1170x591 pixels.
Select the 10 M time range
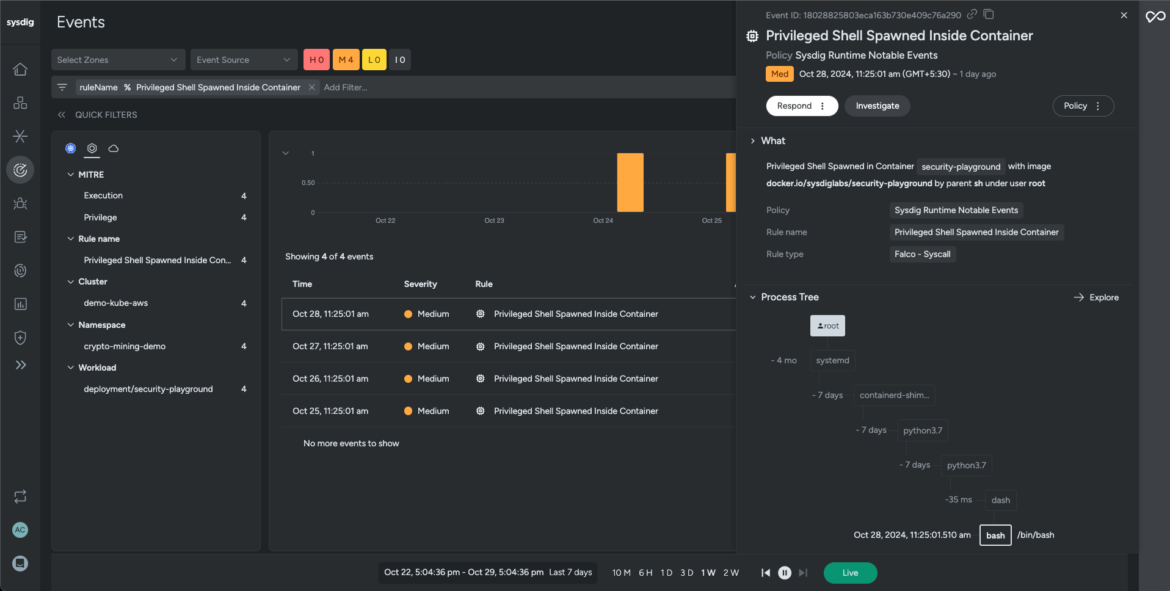pyautogui.click(x=622, y=573)
